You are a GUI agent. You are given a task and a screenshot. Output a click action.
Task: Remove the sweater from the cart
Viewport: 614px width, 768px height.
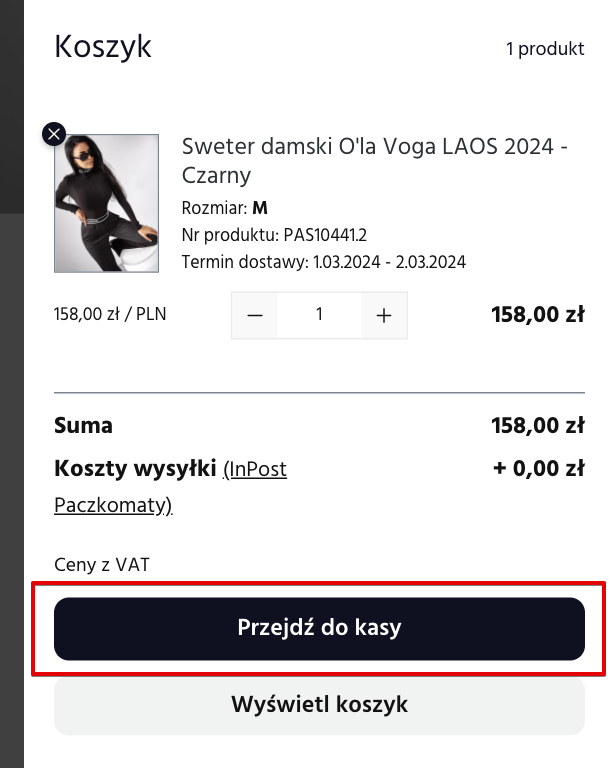point(54,134)
